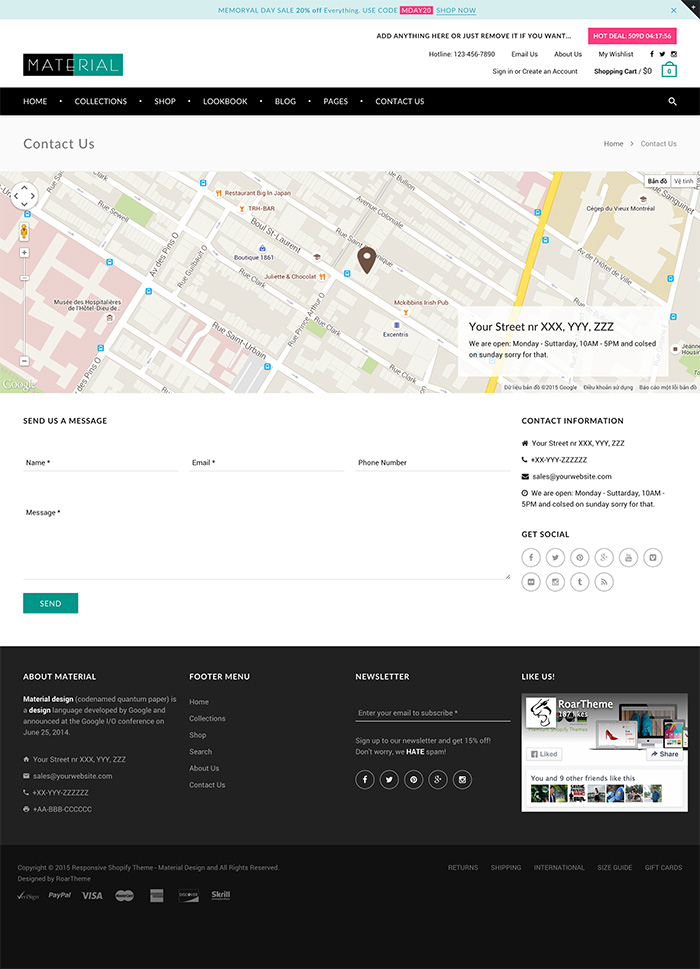
Task: Zoom out the map with minus button
Action: coord(24,361)
